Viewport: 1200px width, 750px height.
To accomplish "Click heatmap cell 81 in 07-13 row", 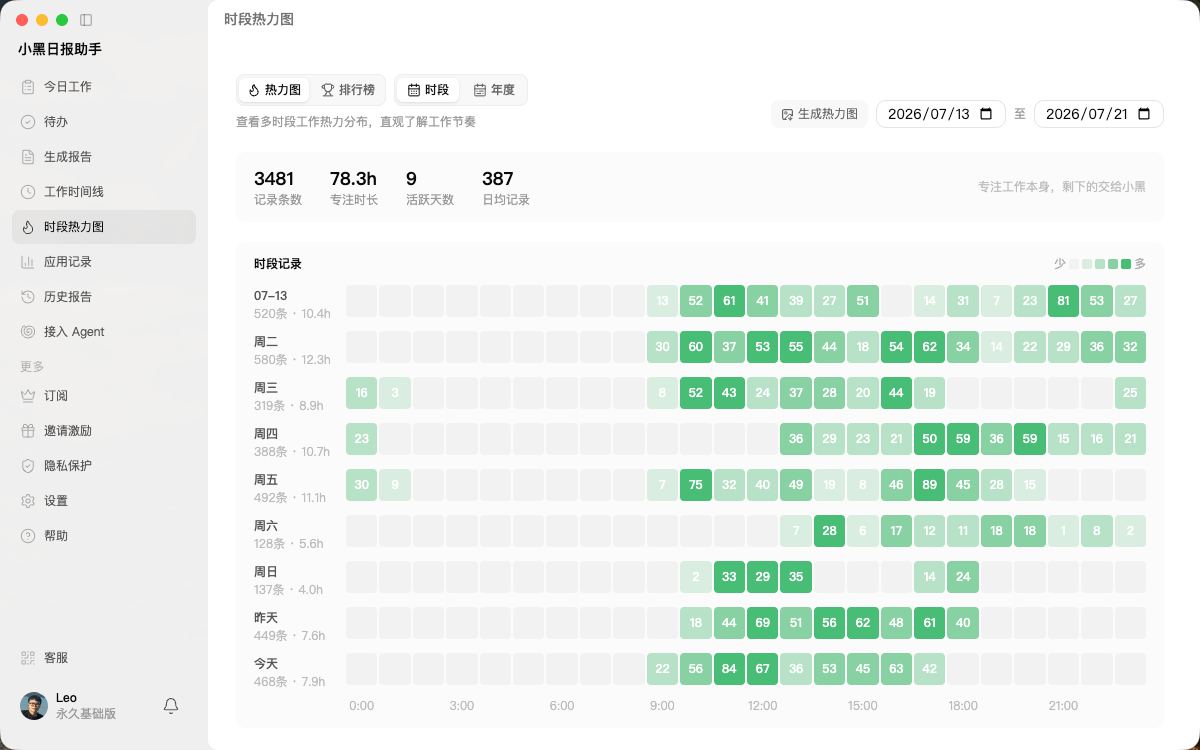I will click(1063, 301).
